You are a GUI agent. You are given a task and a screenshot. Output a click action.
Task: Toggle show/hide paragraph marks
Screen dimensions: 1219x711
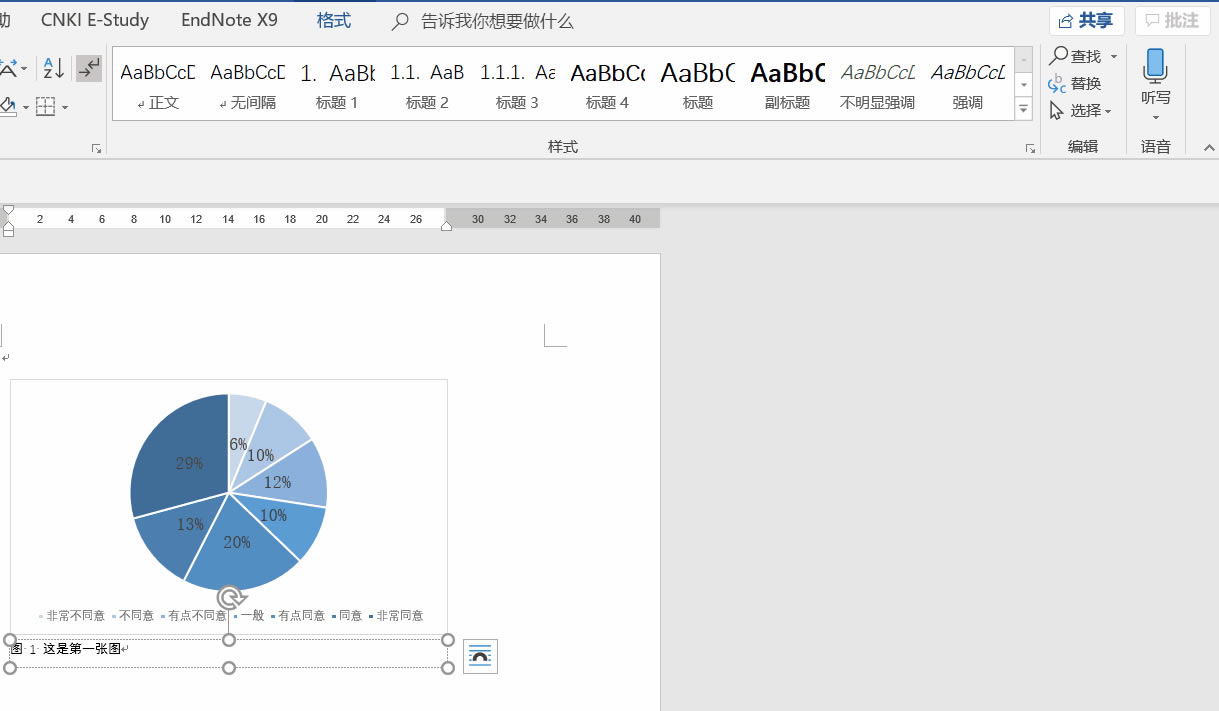pyautogui.click(x=89, y=68)
